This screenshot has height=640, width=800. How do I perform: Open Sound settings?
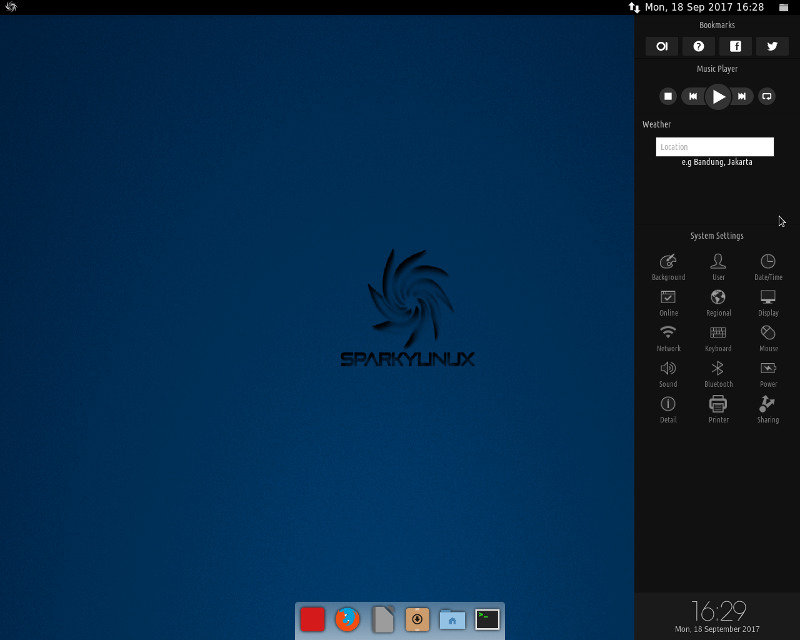[668, 374]
